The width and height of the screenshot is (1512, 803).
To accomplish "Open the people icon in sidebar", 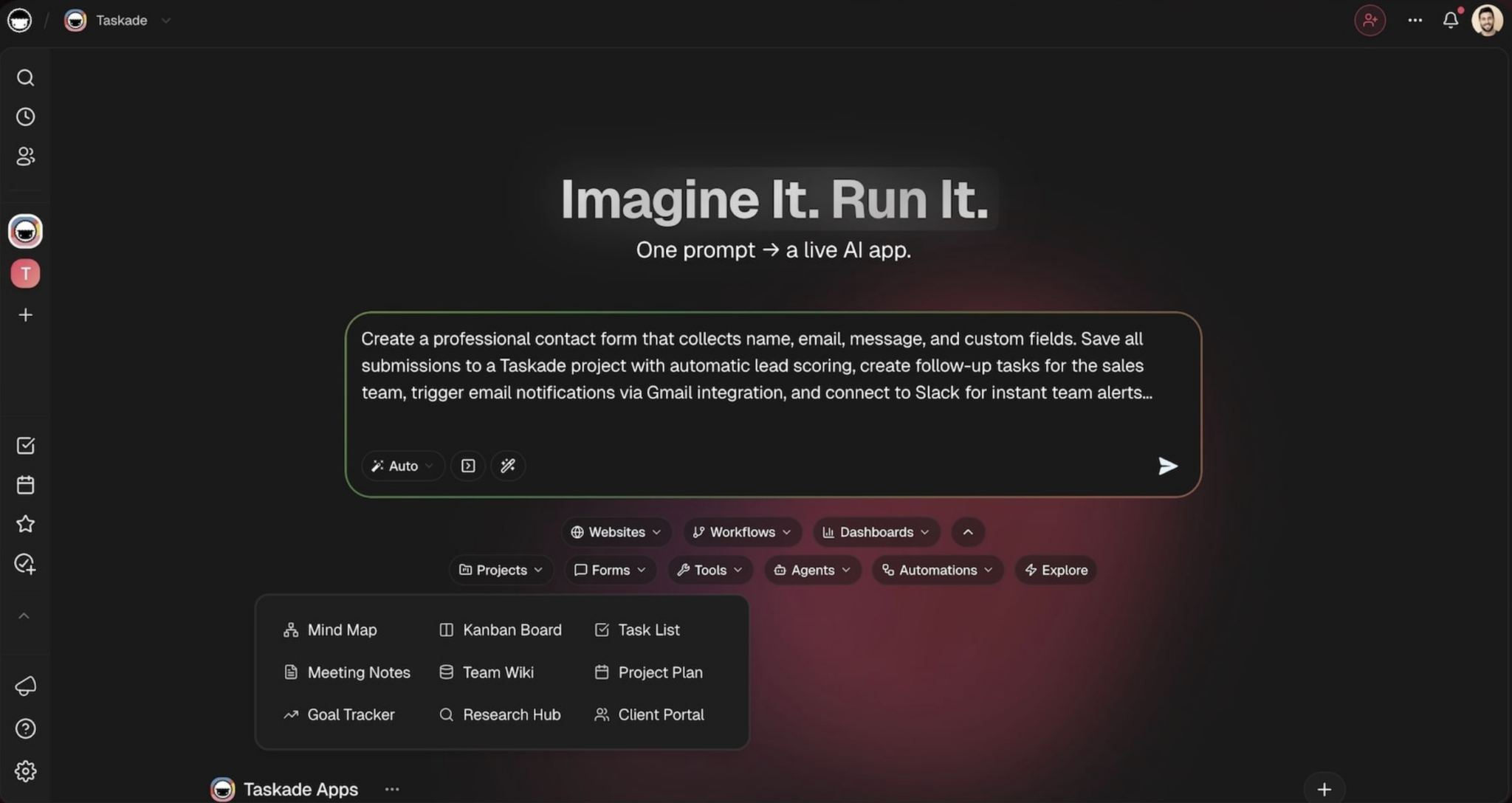I will pyautogui.click(x=25, y=156).
